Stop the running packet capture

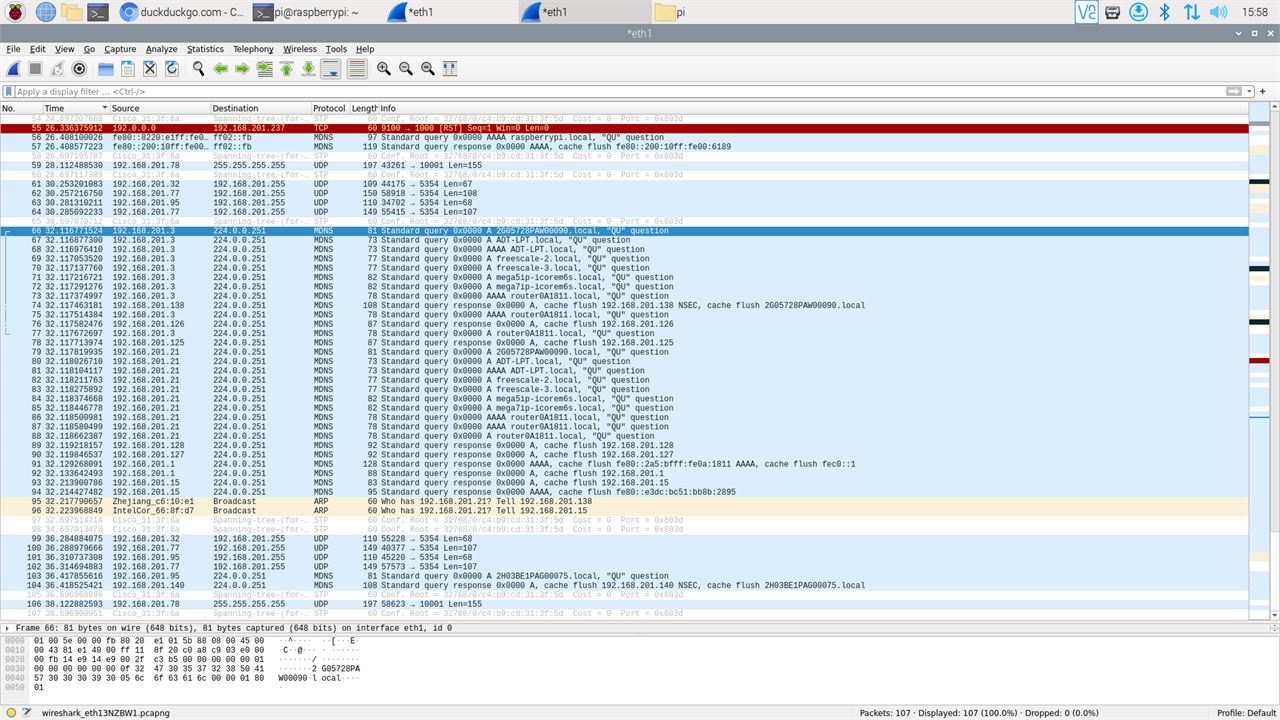pos(35,69)
